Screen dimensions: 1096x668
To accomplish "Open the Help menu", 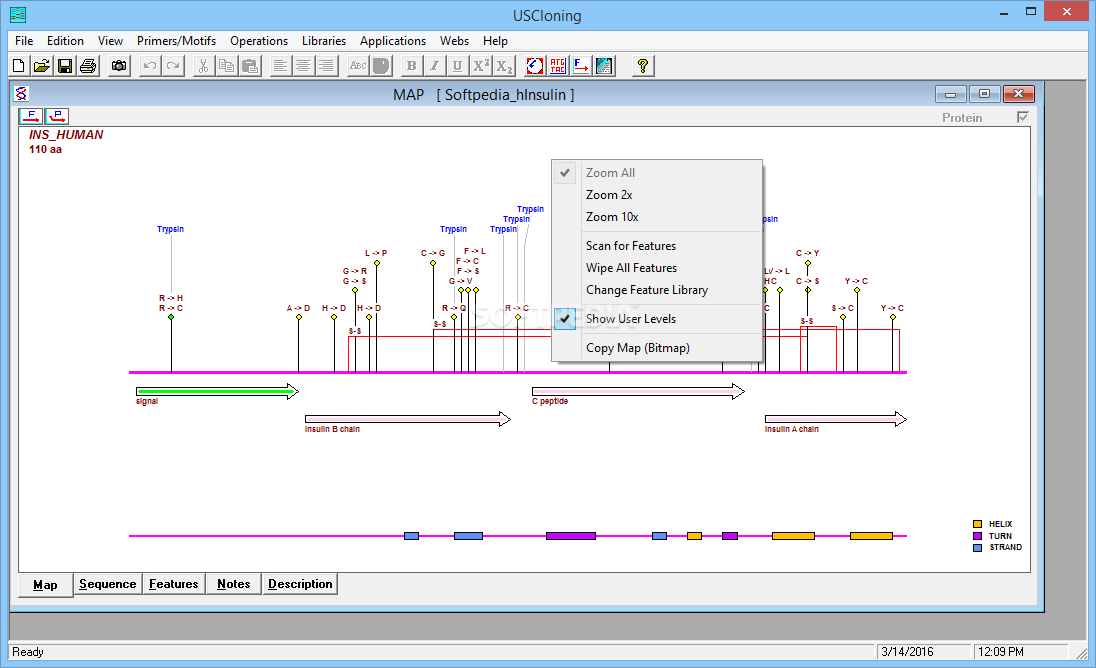I will [x=495, y=41].
